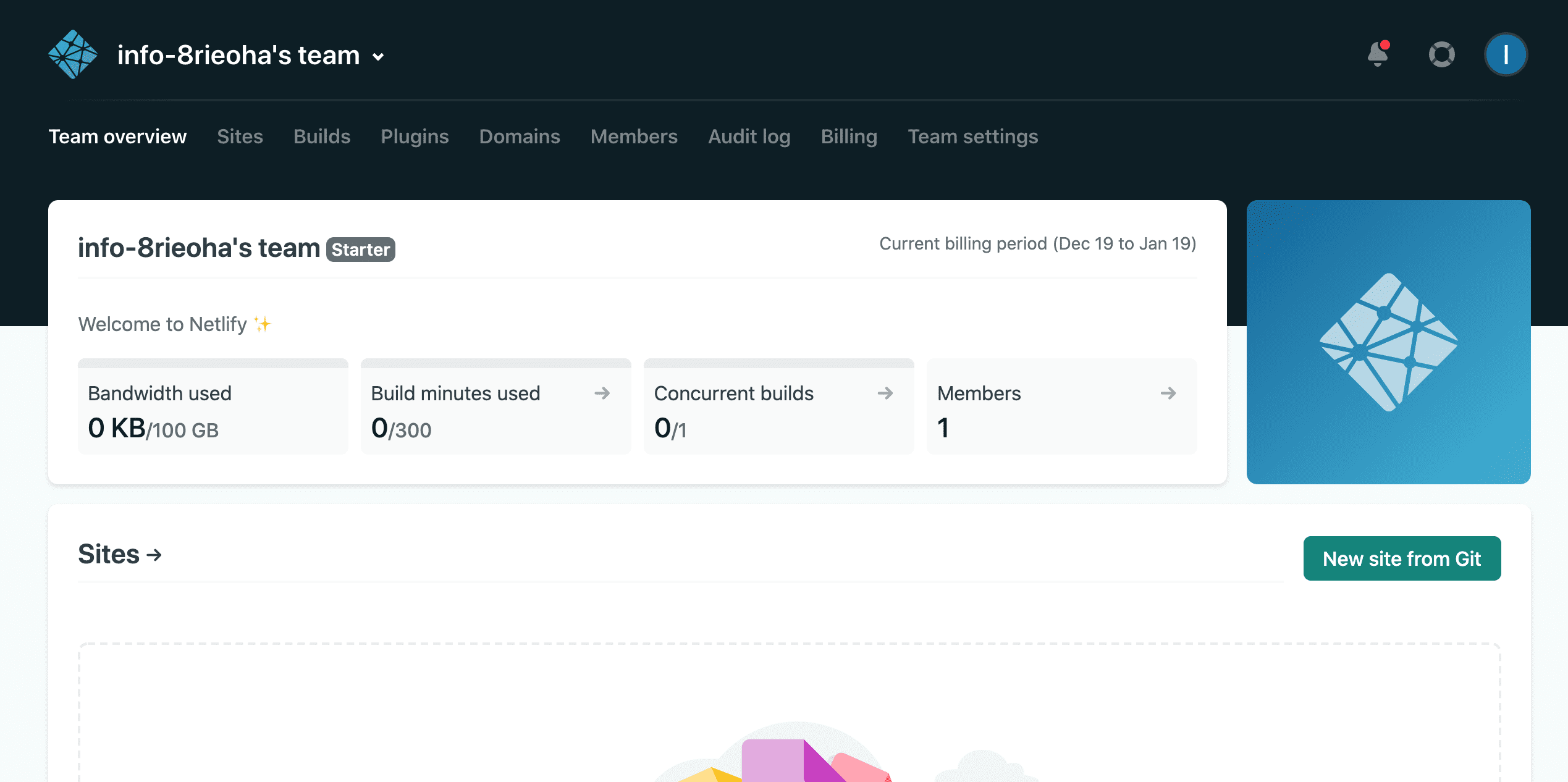Open the Concurrent builds card
1568x782 pixels.
(779, 406)
